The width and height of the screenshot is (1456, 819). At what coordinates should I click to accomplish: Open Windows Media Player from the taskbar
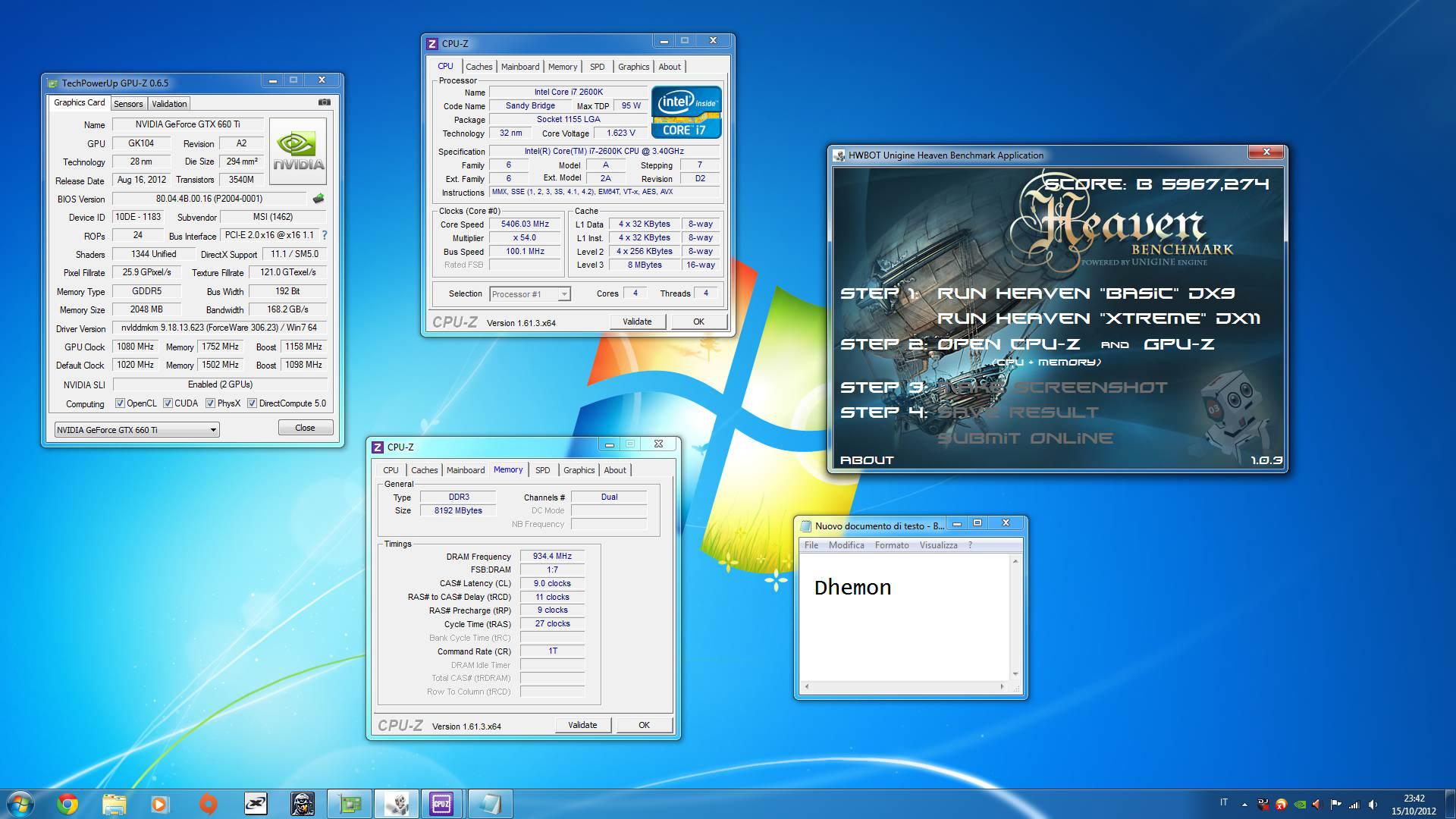click(160, 804)
